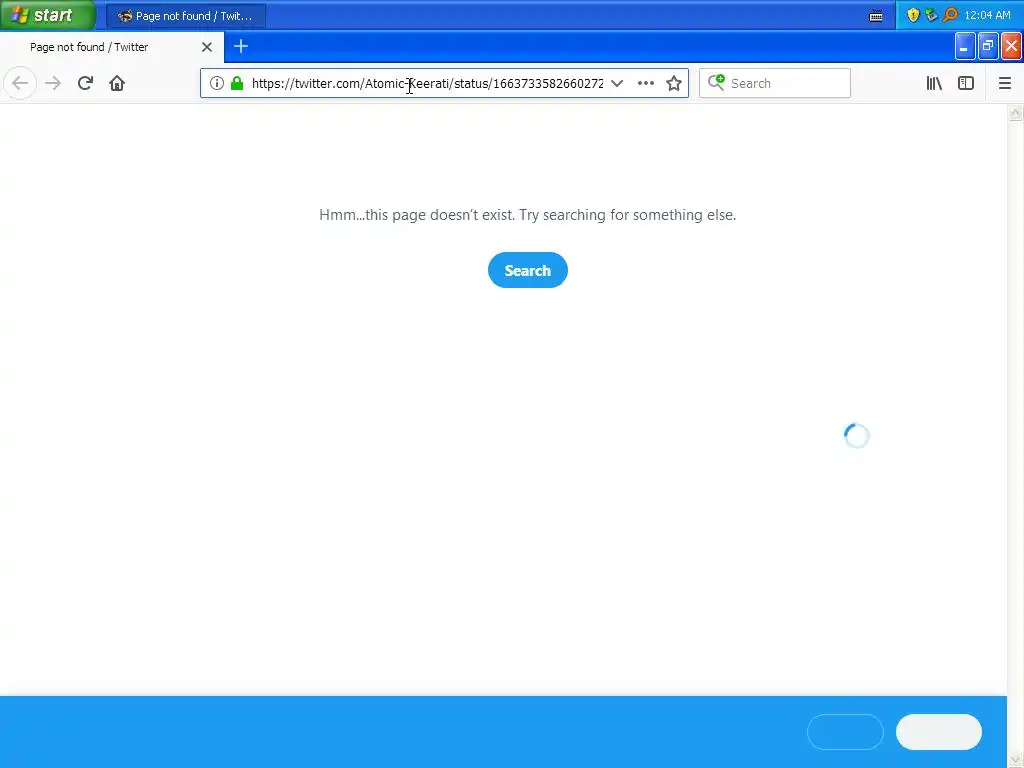Screen dimensions: 1024x768
Task: Show site information via info icon
Action: click(x=217, y=83)
